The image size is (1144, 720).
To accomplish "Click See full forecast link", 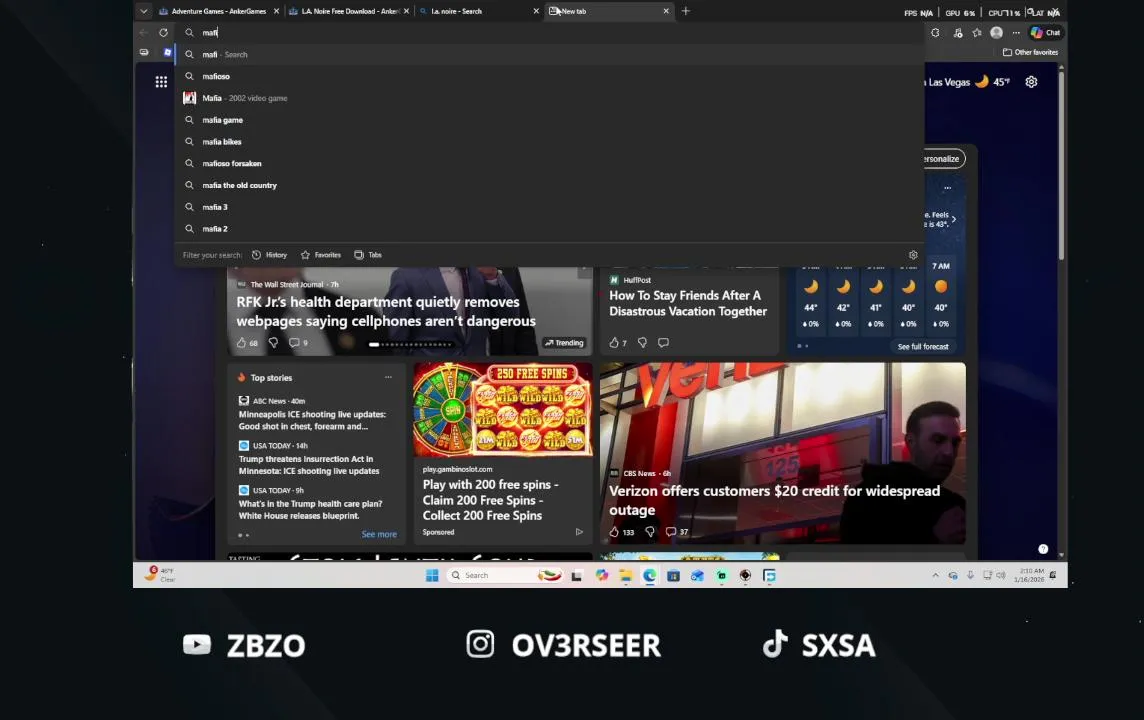I will (x=923, y=347).
